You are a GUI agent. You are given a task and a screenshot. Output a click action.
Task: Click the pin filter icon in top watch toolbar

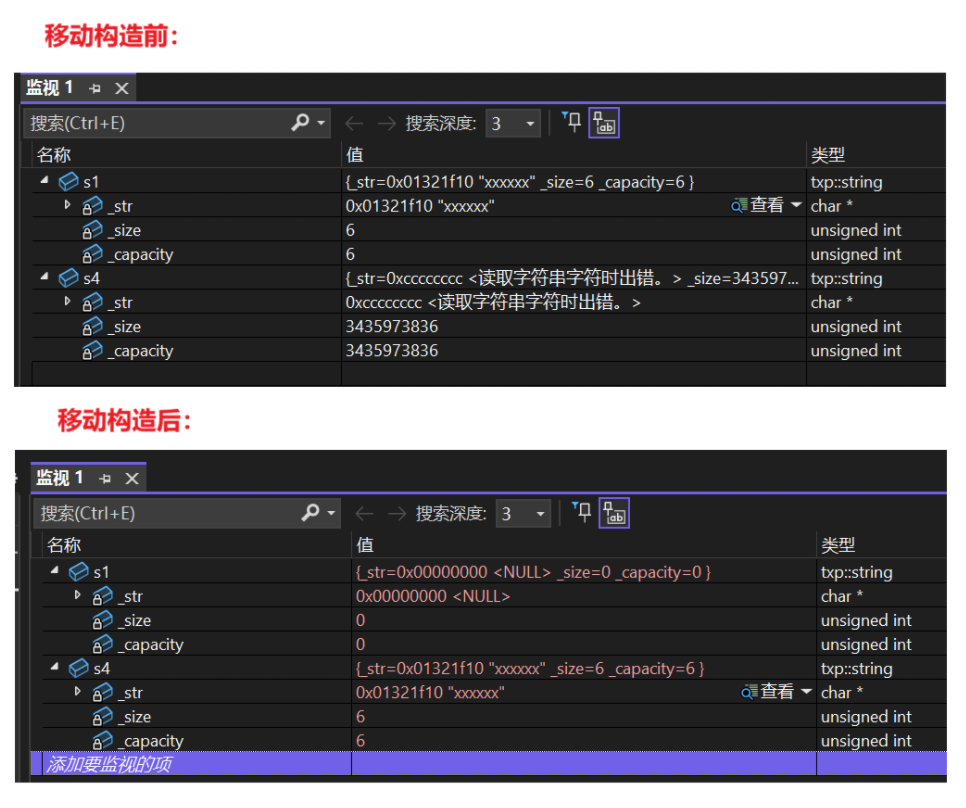pyautogui.click(x=571, y=122)
